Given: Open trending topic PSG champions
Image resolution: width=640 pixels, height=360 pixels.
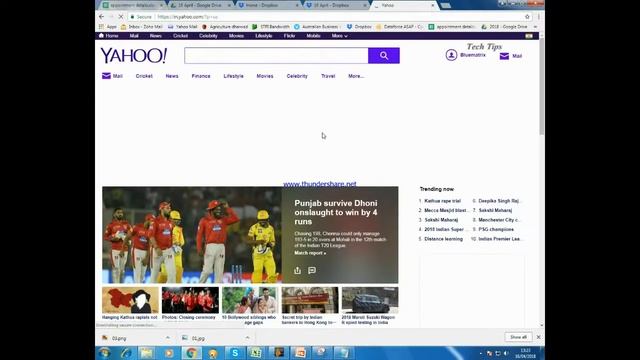Looking at the screenshot, I should pyautogui.click(x=496, y=229).
